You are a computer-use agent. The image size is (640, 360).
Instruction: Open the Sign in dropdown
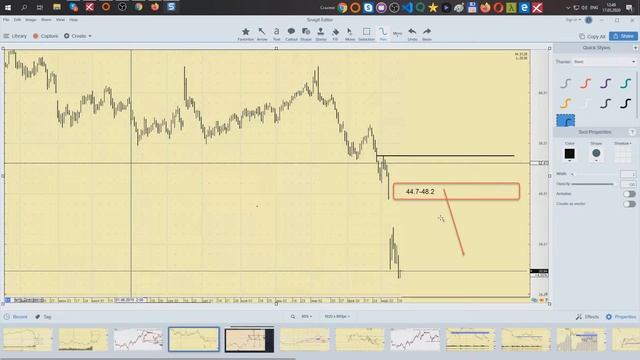(x=573, y=20)
